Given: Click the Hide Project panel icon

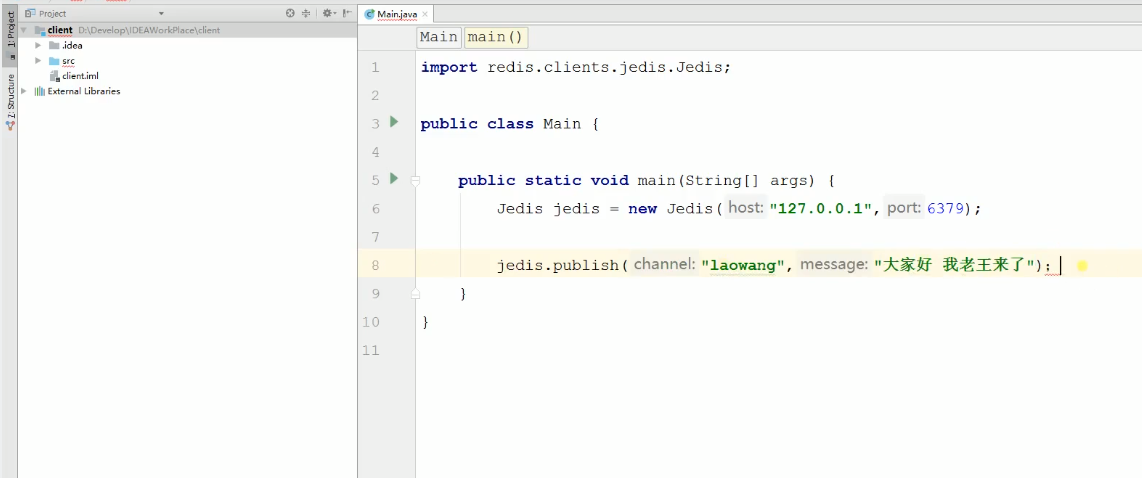Looking at the screenshot, I should pyautogui.click(x=347, y=13).
